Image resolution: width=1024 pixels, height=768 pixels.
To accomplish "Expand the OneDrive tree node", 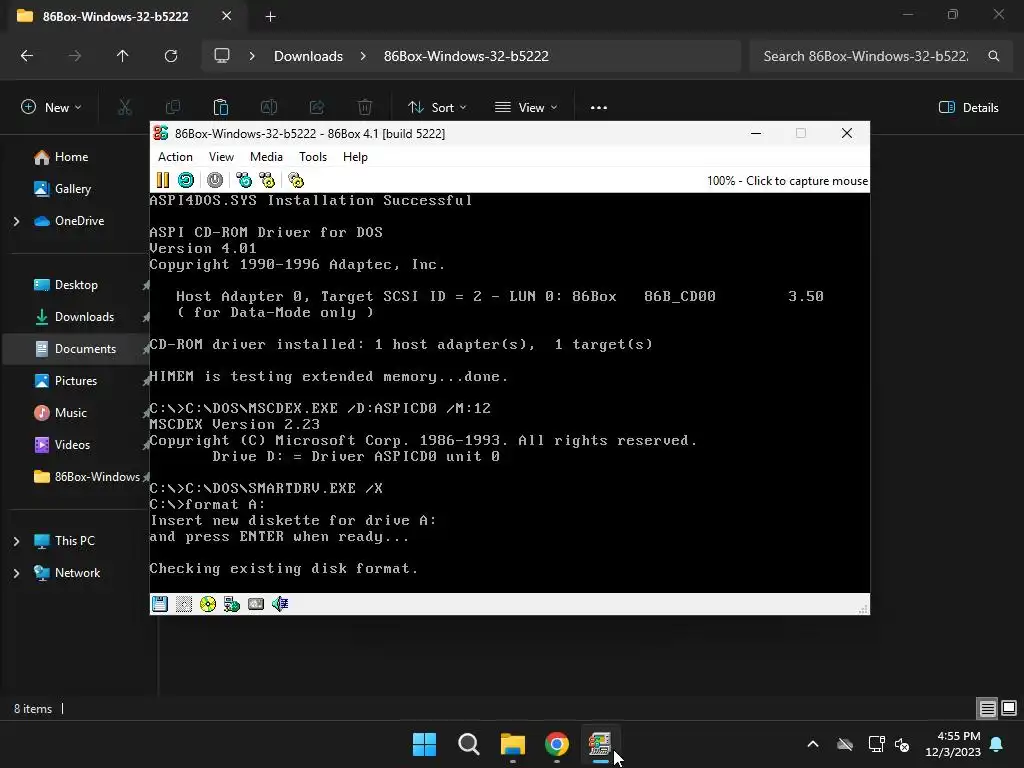I will (x=16, y=221).
